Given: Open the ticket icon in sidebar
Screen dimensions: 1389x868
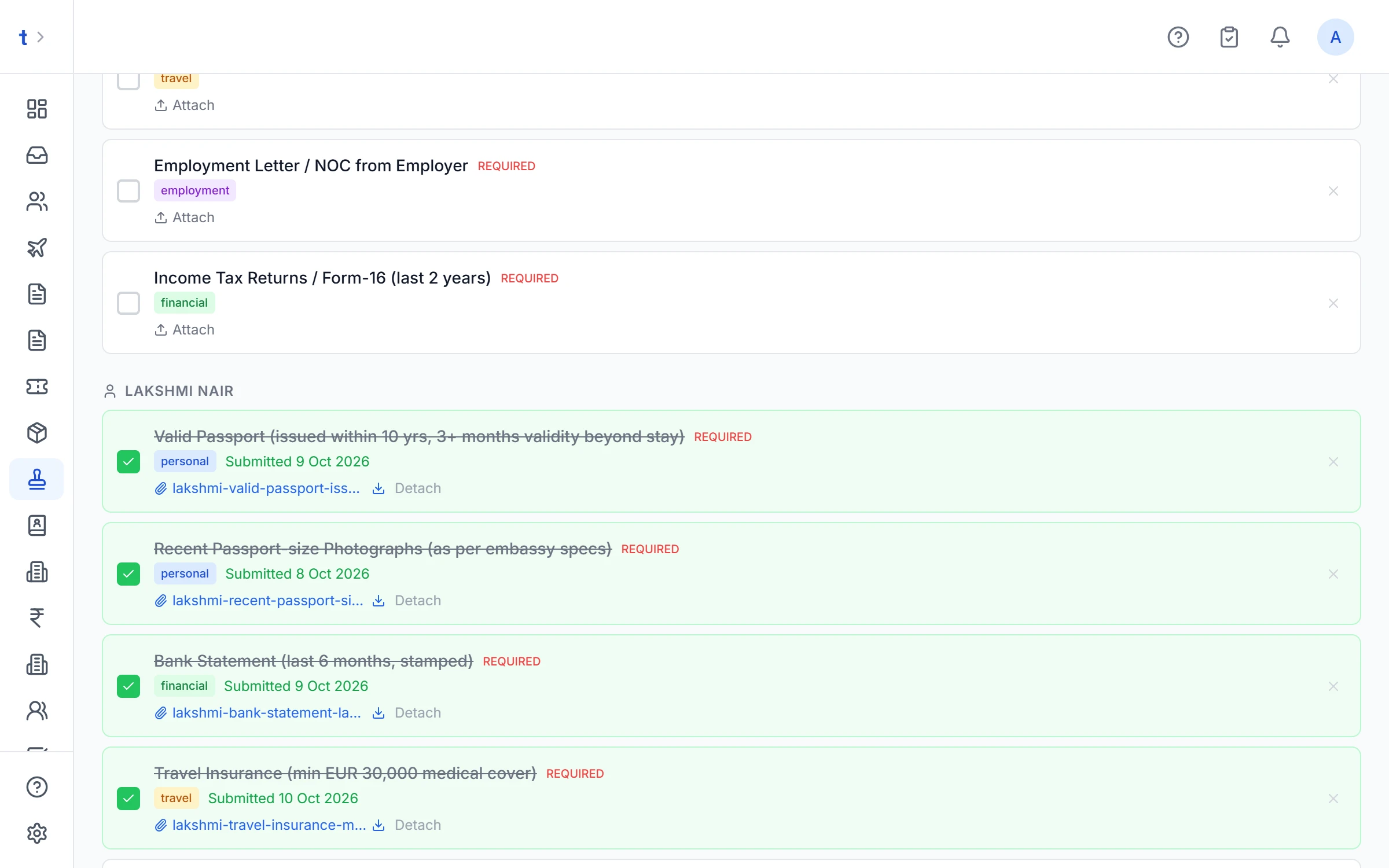Looking at the screenshot, I should tap(37, 387).
